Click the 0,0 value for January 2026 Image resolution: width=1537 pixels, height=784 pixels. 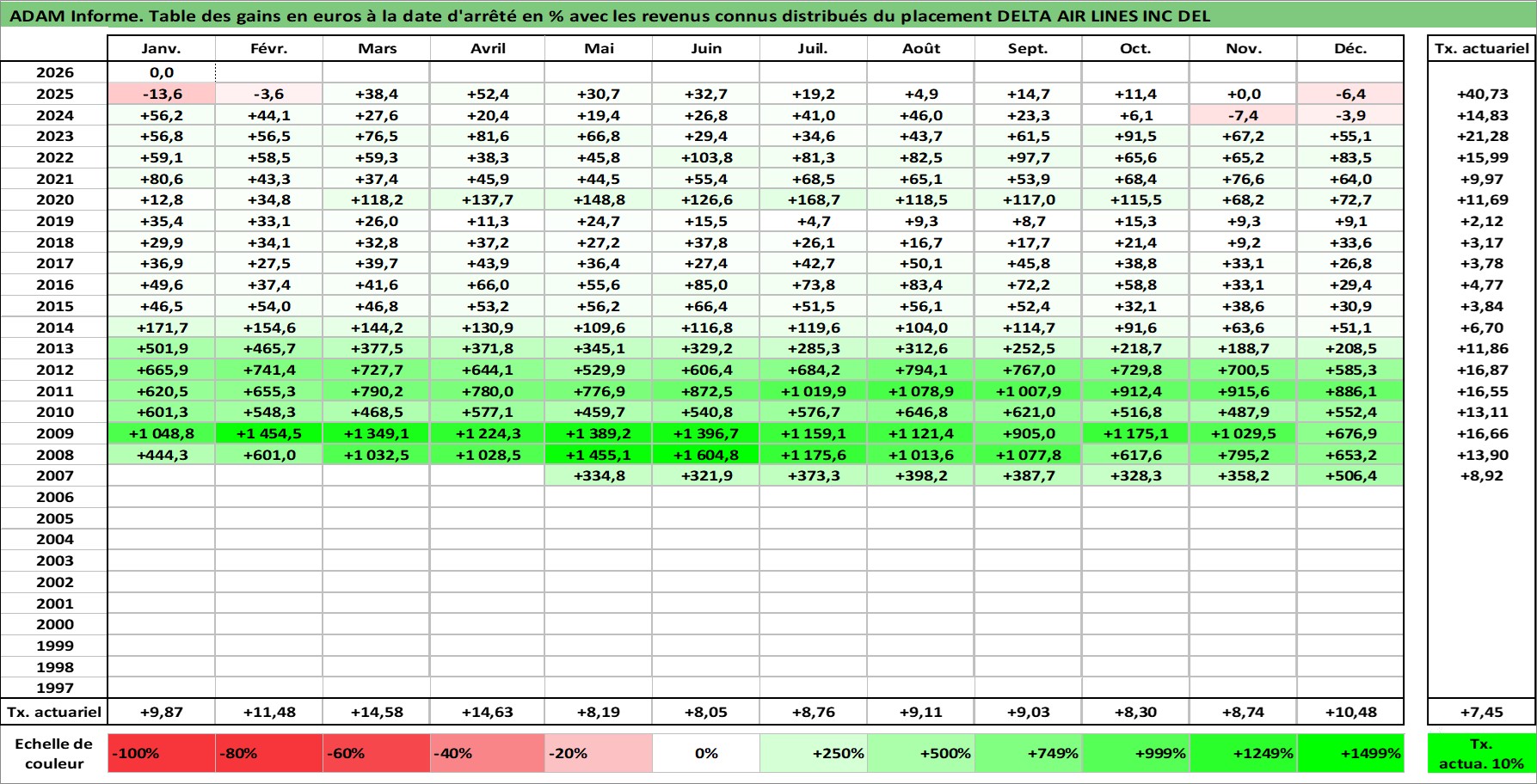[x=162, y=73]
